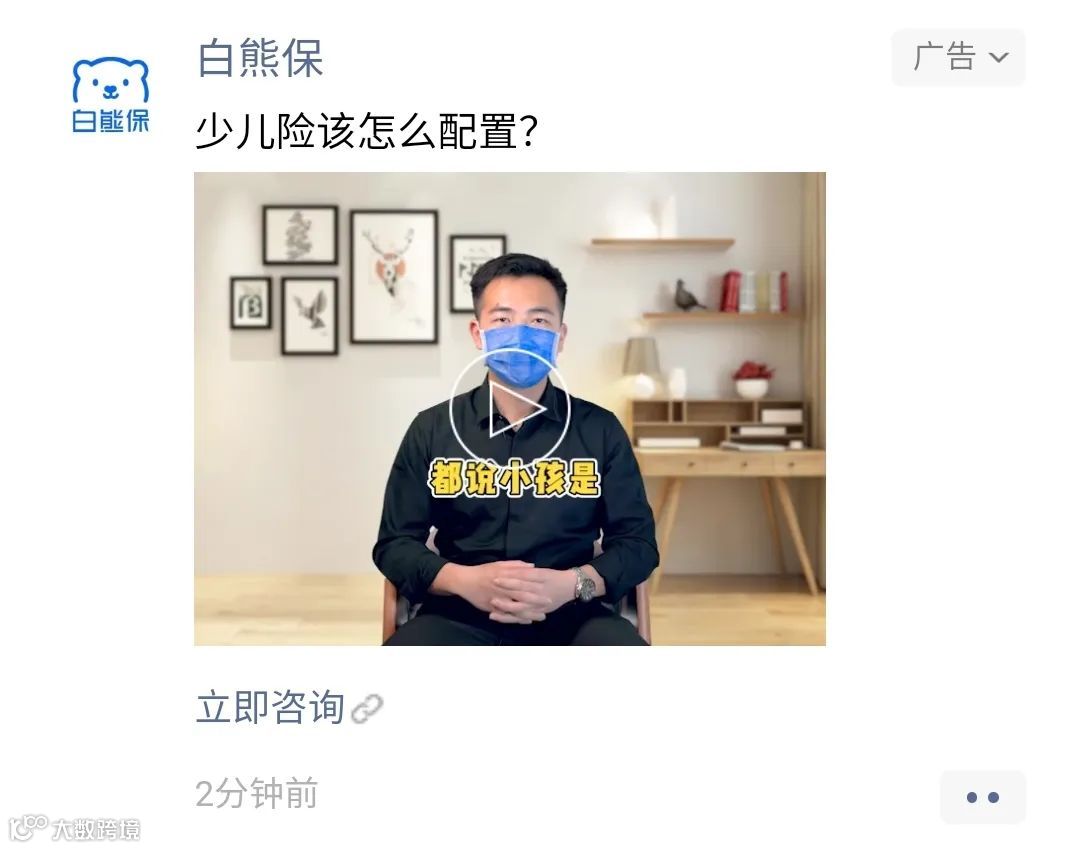
Task: Click the man's blue face mask in video
Action: [519, 348]
